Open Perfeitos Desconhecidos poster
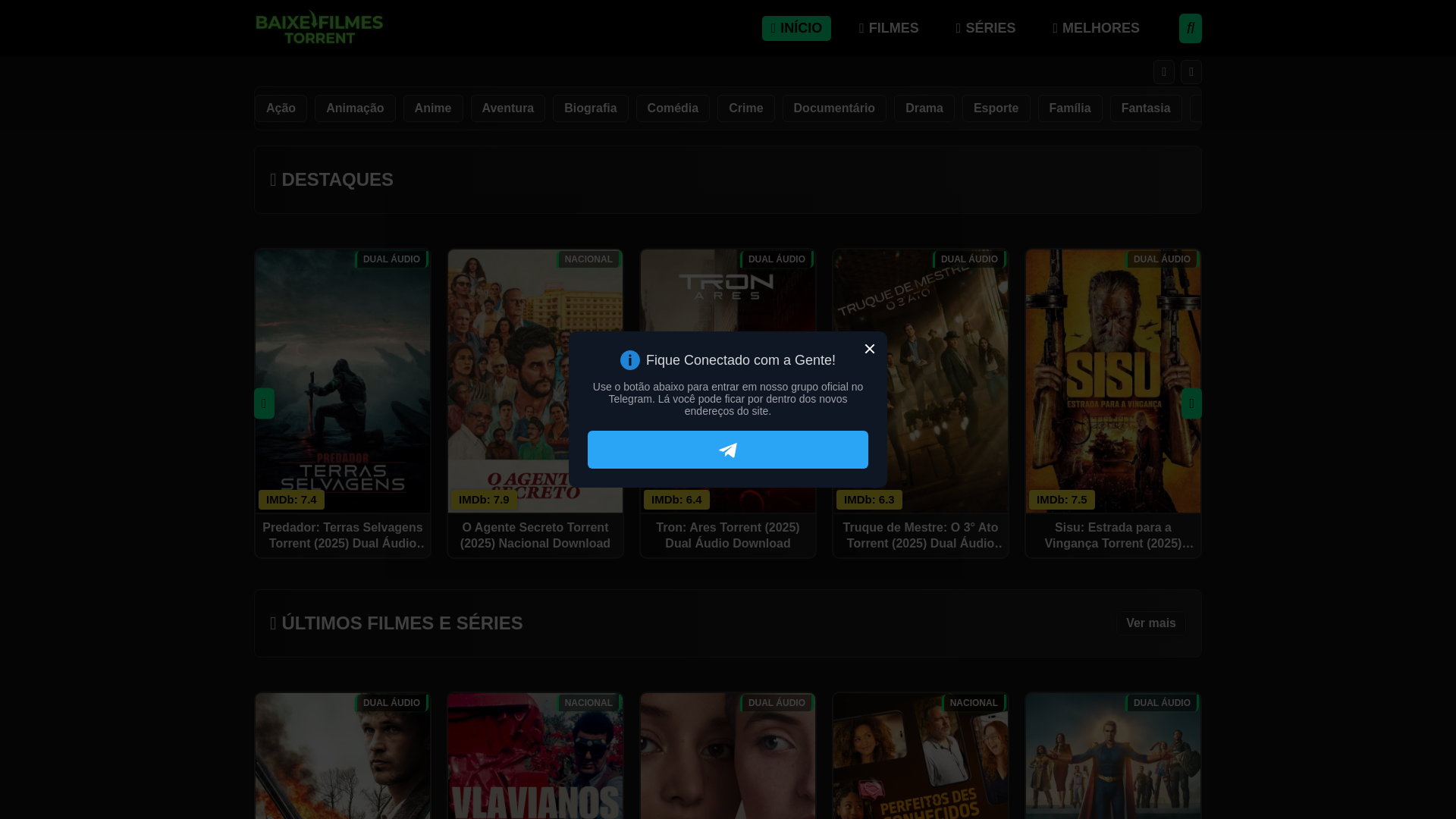The image size is (1456, 819). [921, 756]
